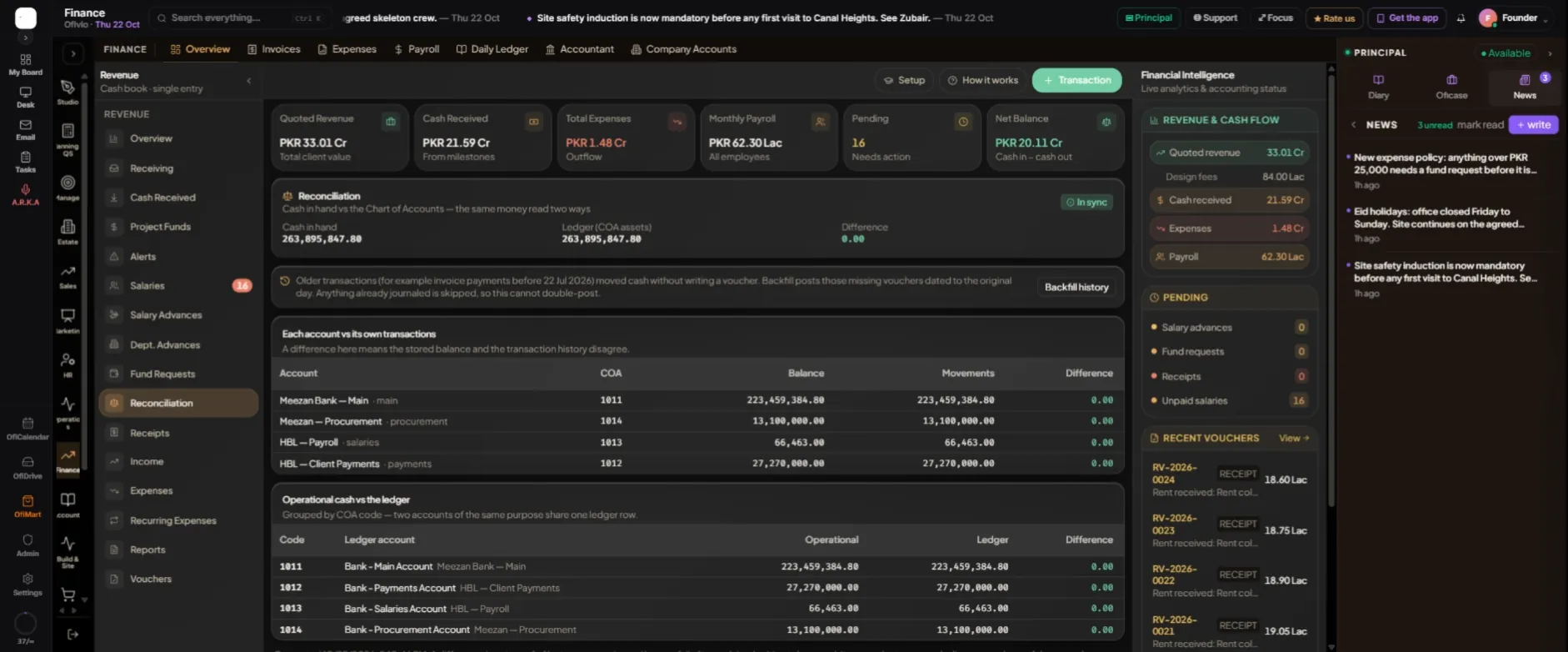Open the notifications bell
Viewport: 1568px width, 652px height.
click(x=1461, y=18)
